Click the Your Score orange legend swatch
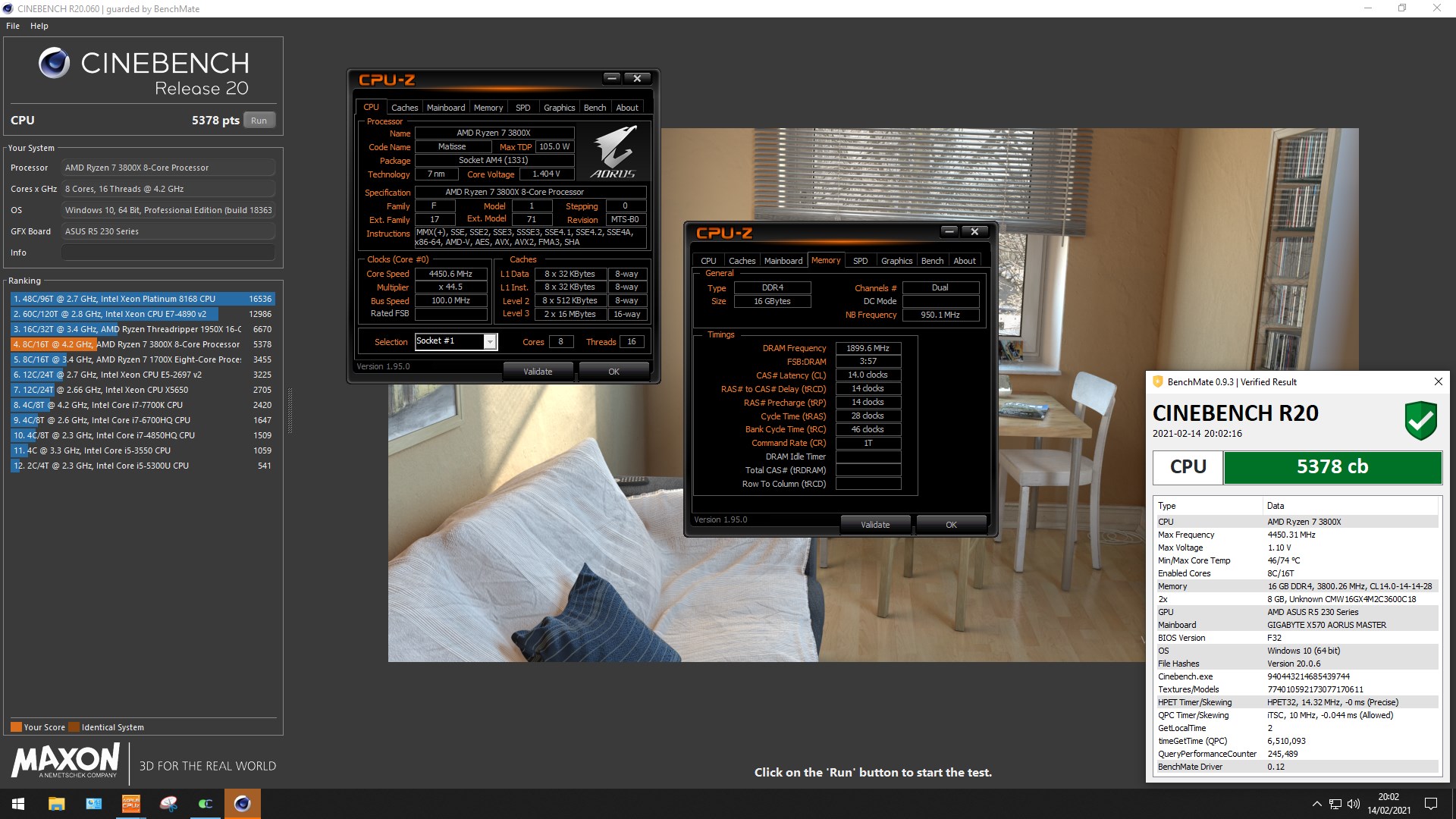The image size is (1456, 819). tap(16, 727)
